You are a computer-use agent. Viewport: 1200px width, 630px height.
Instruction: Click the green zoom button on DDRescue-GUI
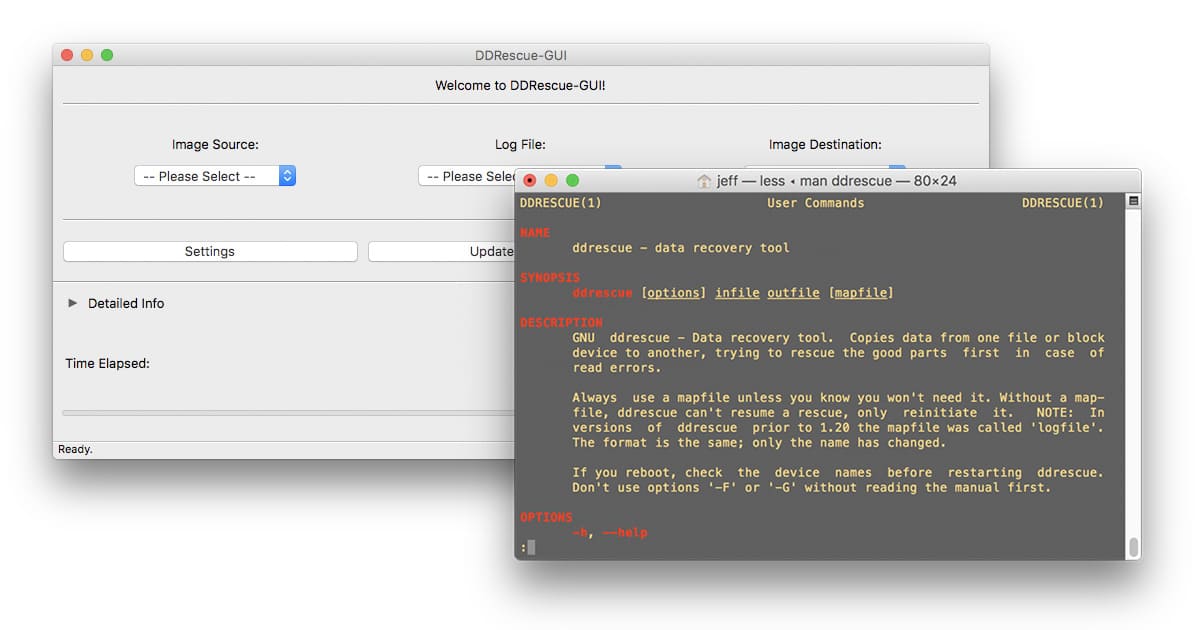tap(107, 55)
